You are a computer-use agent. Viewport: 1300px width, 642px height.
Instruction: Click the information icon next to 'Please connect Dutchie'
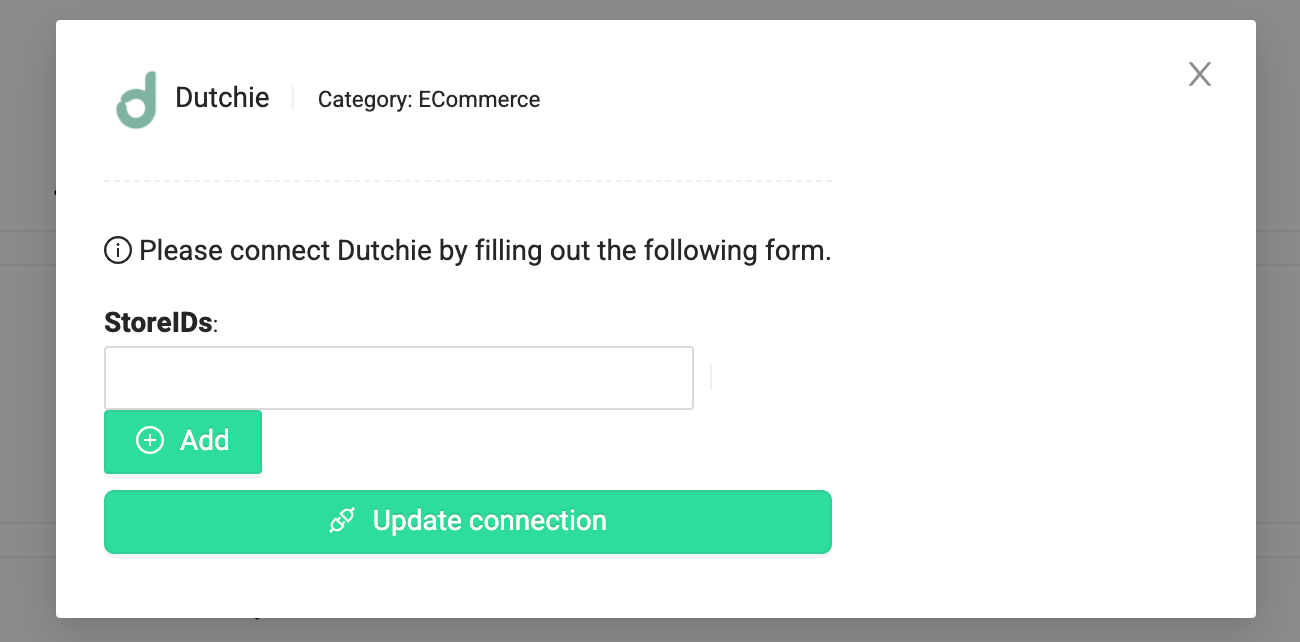[x=117, y=250]
